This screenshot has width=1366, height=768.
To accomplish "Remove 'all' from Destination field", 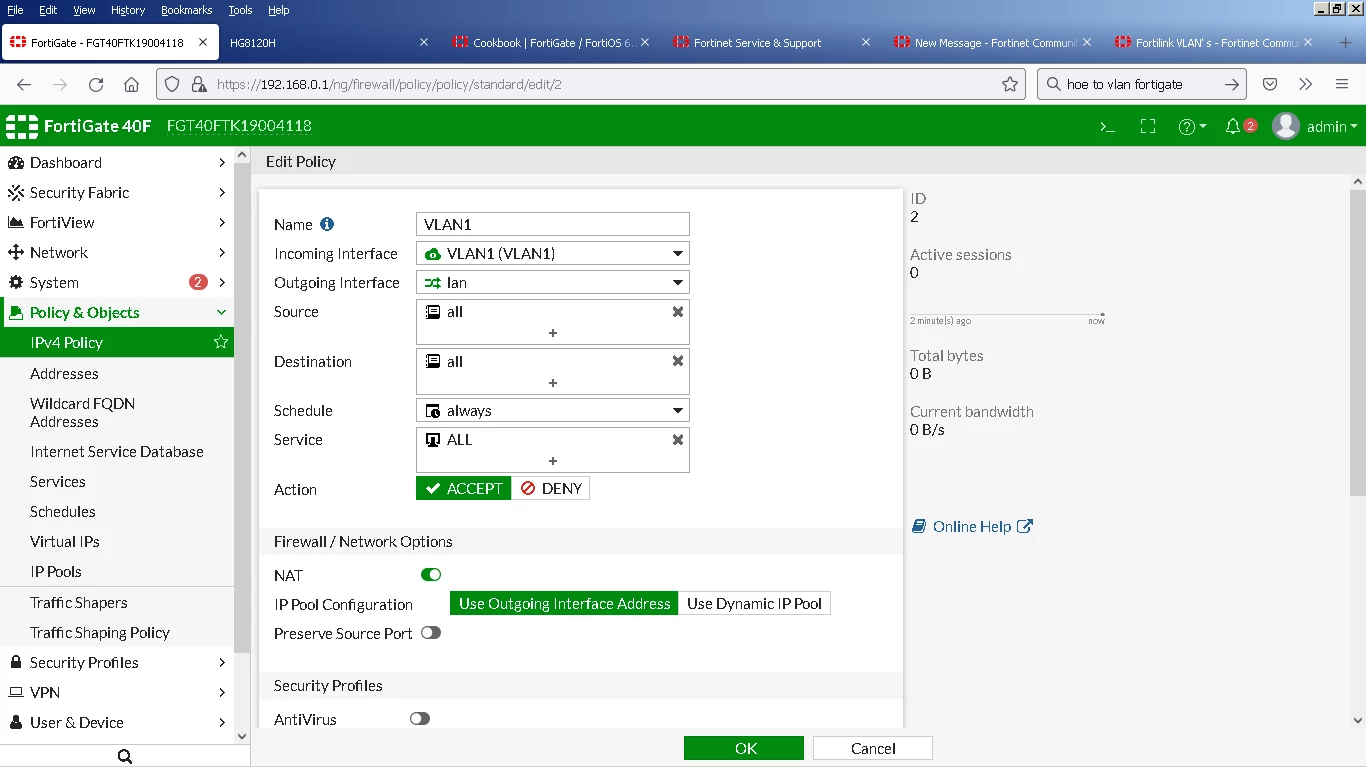I will [678, 362].
